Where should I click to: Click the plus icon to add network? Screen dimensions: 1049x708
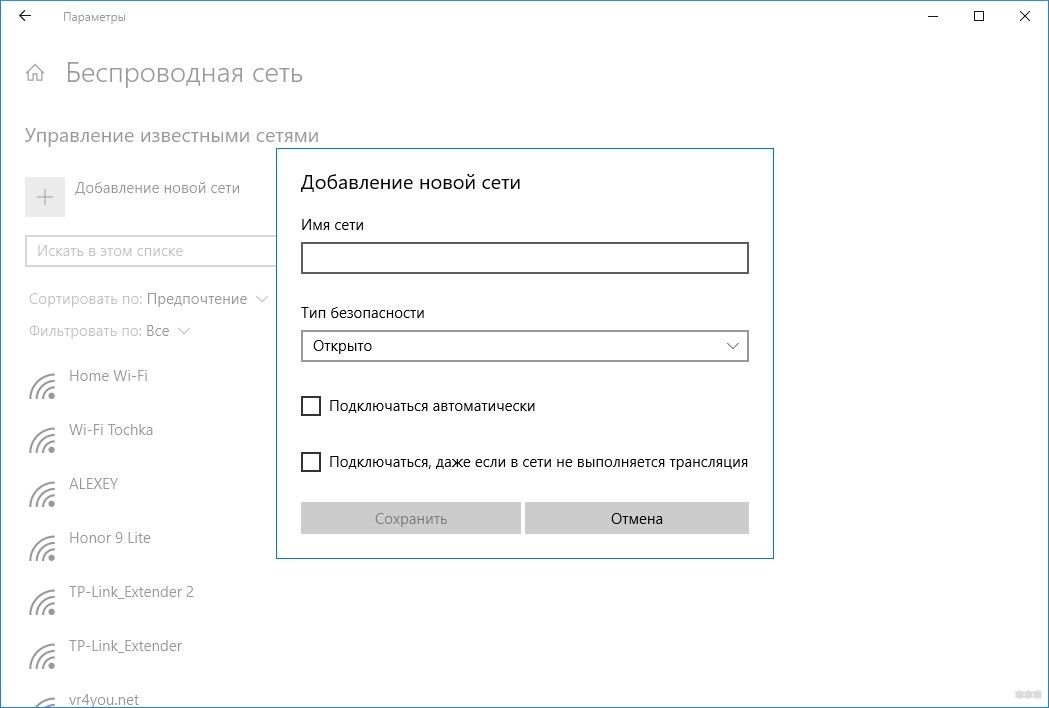[45, 197]
